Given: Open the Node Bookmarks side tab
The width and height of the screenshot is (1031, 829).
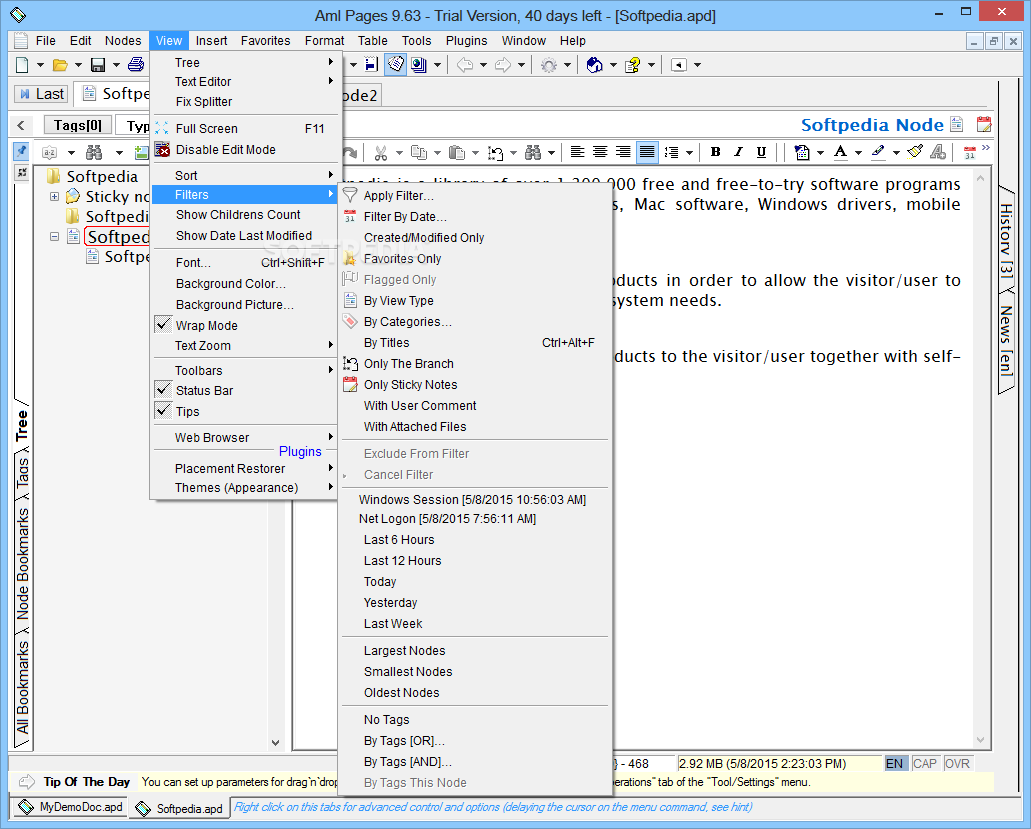Looking at the screenshot, I should (22, 563).
